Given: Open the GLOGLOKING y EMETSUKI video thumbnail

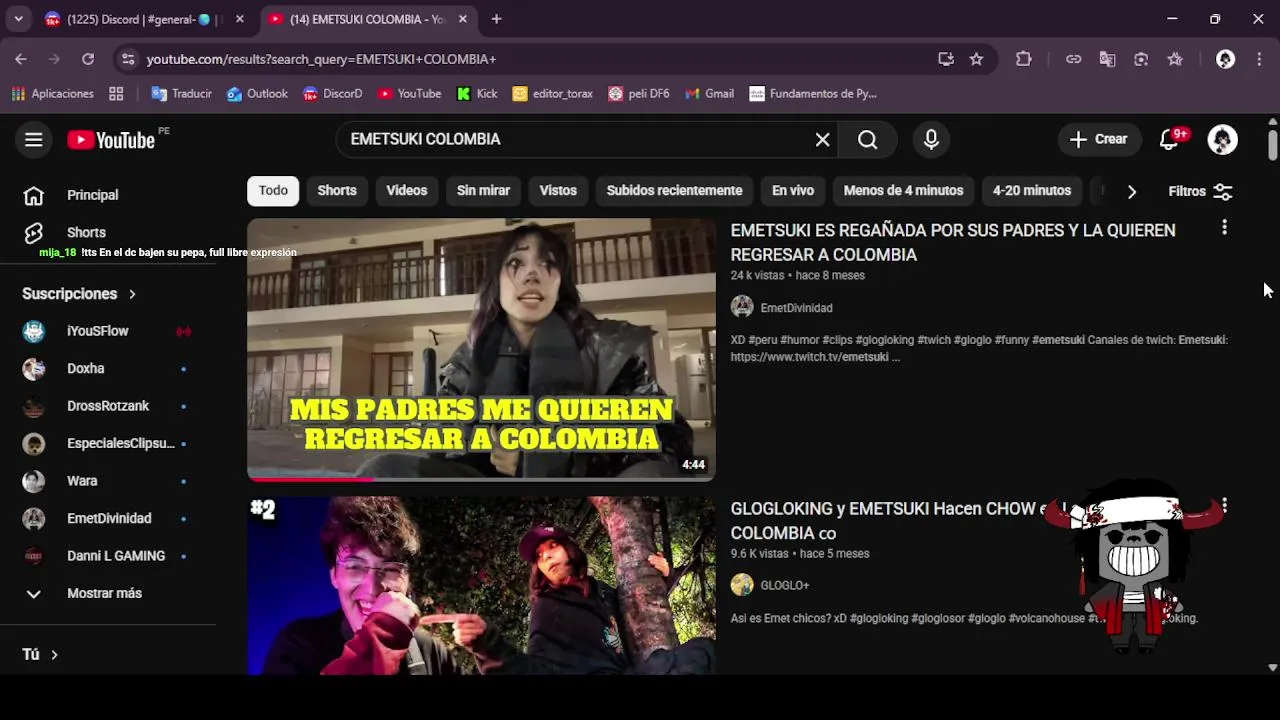Looking at the screenshot, I should click(x=481, y=586).
